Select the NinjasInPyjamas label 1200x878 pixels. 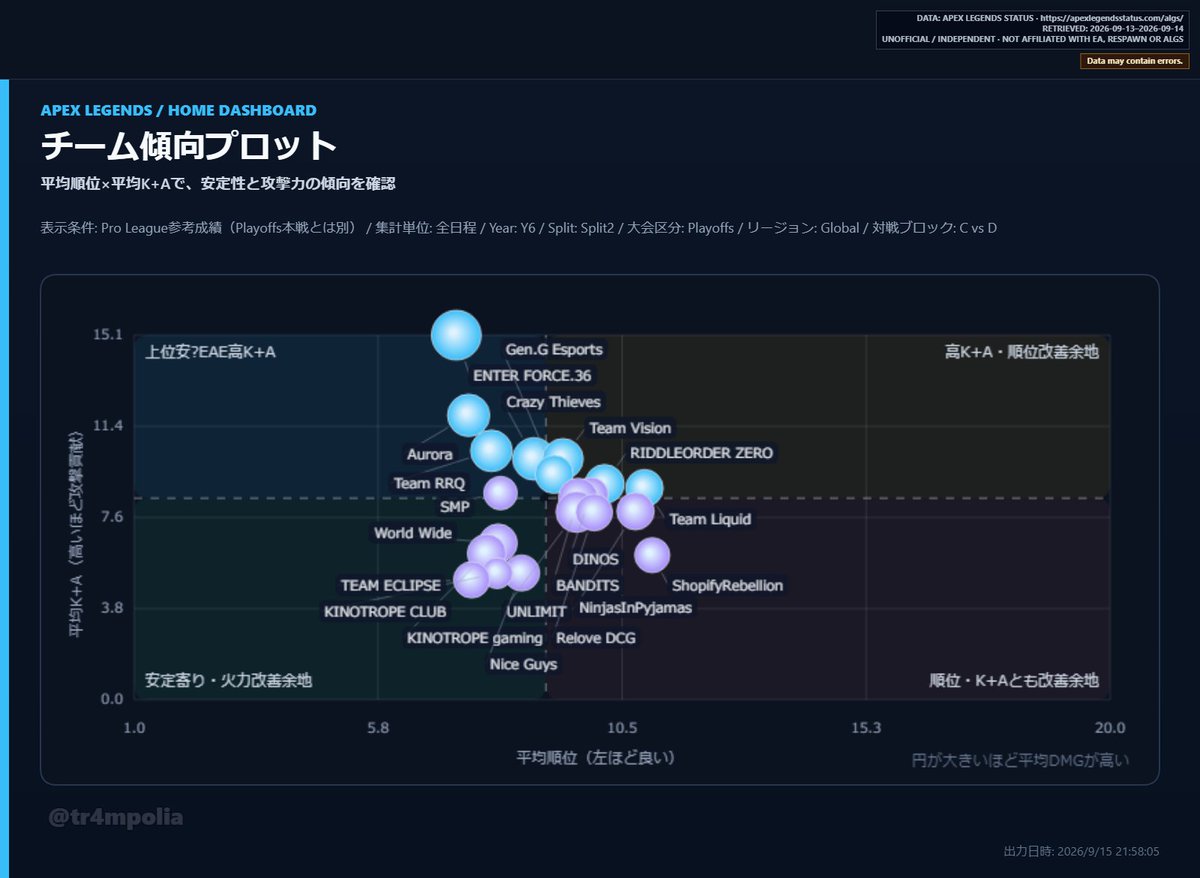pyautogui.click(x=636, y=608)
